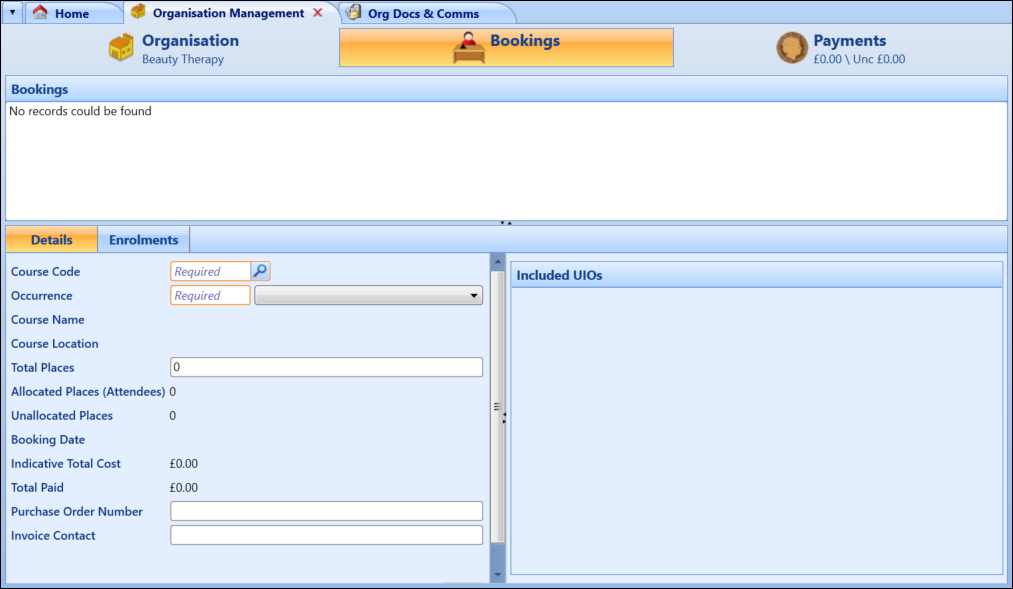Focus the Total Places input box
Screen dimensions: 1013x589
[x=326, y=367]
